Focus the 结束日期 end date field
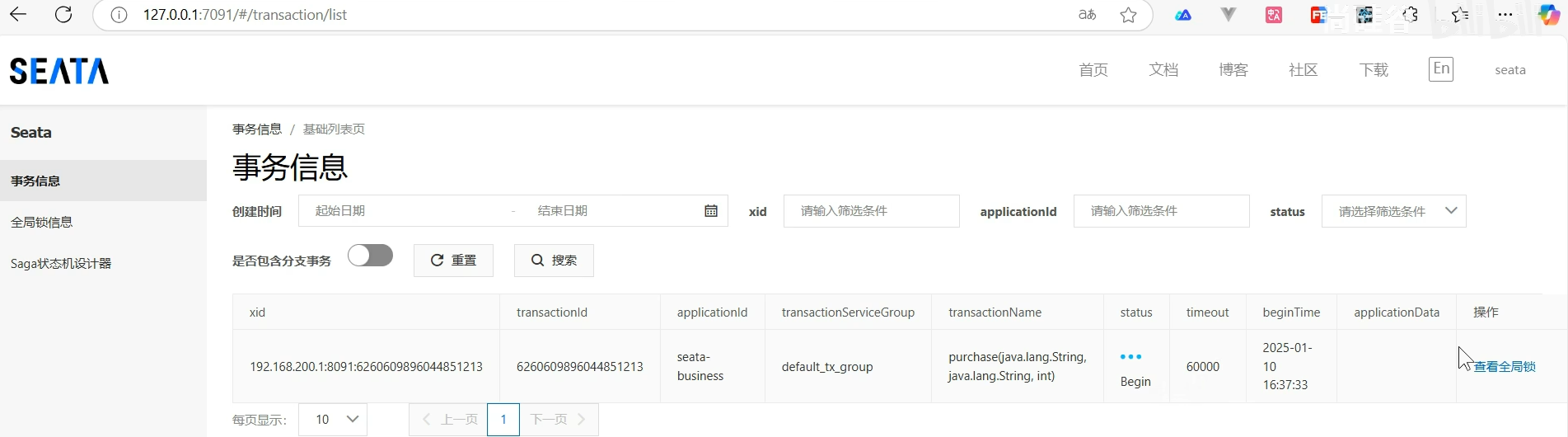This screenshot has height=437, width=1568. (610, 211)
